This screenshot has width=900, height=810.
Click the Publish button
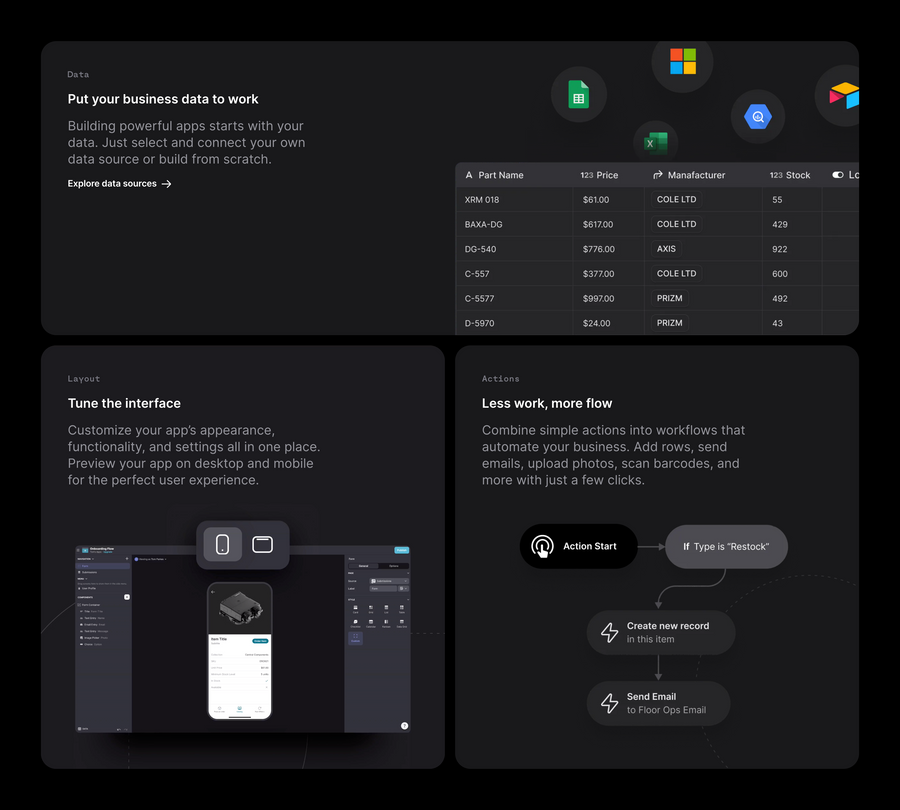tap(402, 550)
